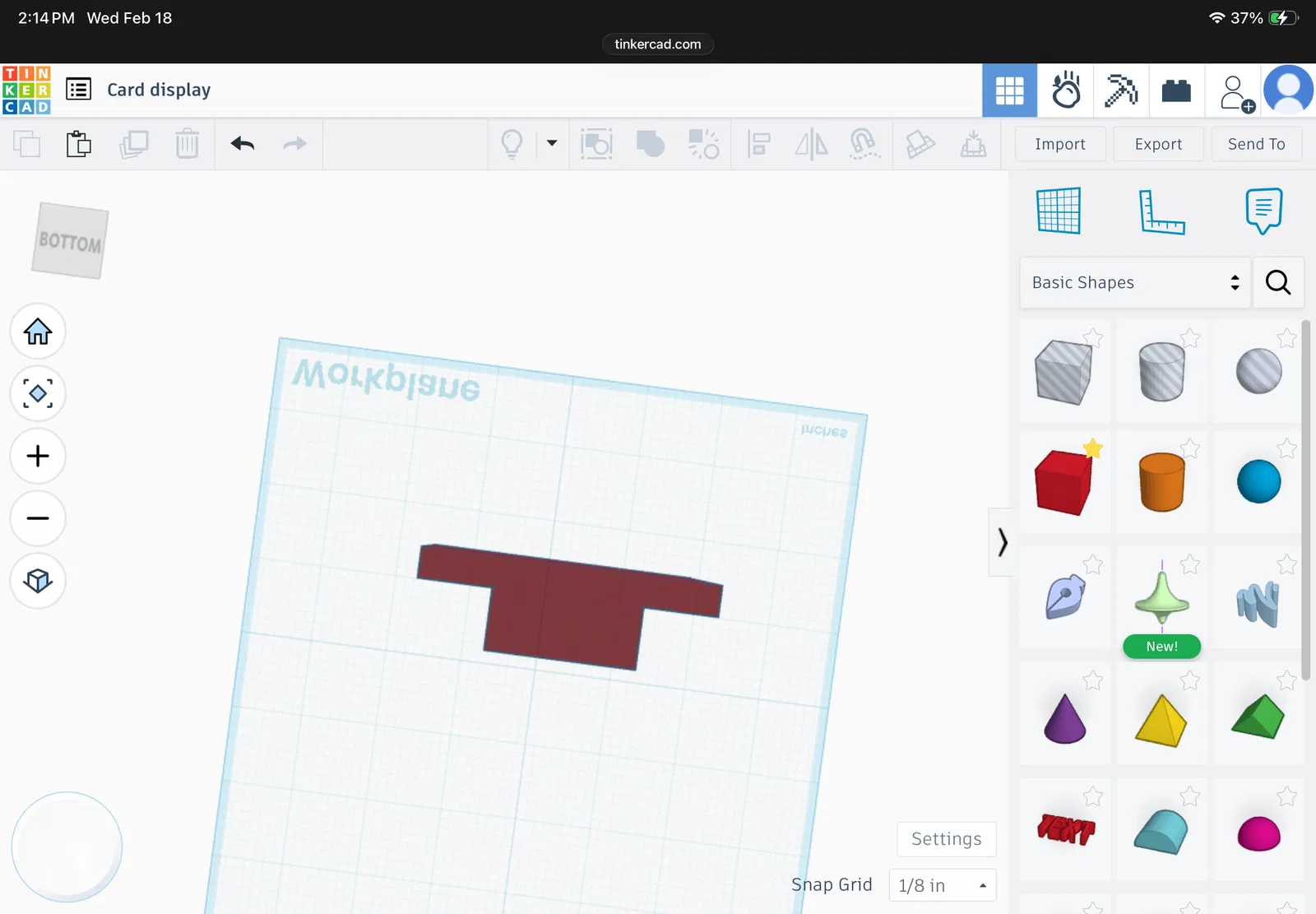Favorite the blue Sphere star
Image resolution: width=1316 pixels, height=914 pixels.
[1287, 448]
